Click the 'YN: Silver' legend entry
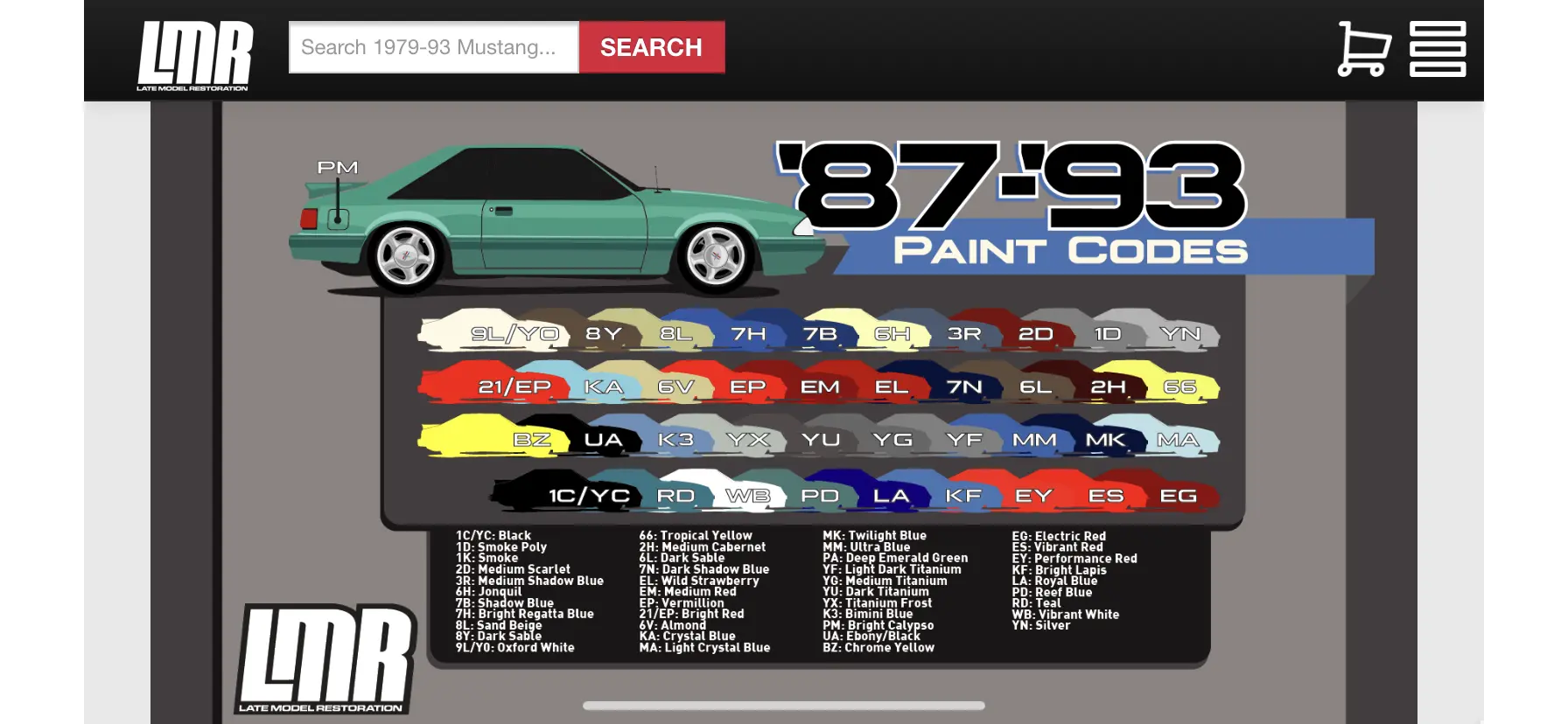Viewport: 1568px width, 724px height. [x=1041, y=625]
